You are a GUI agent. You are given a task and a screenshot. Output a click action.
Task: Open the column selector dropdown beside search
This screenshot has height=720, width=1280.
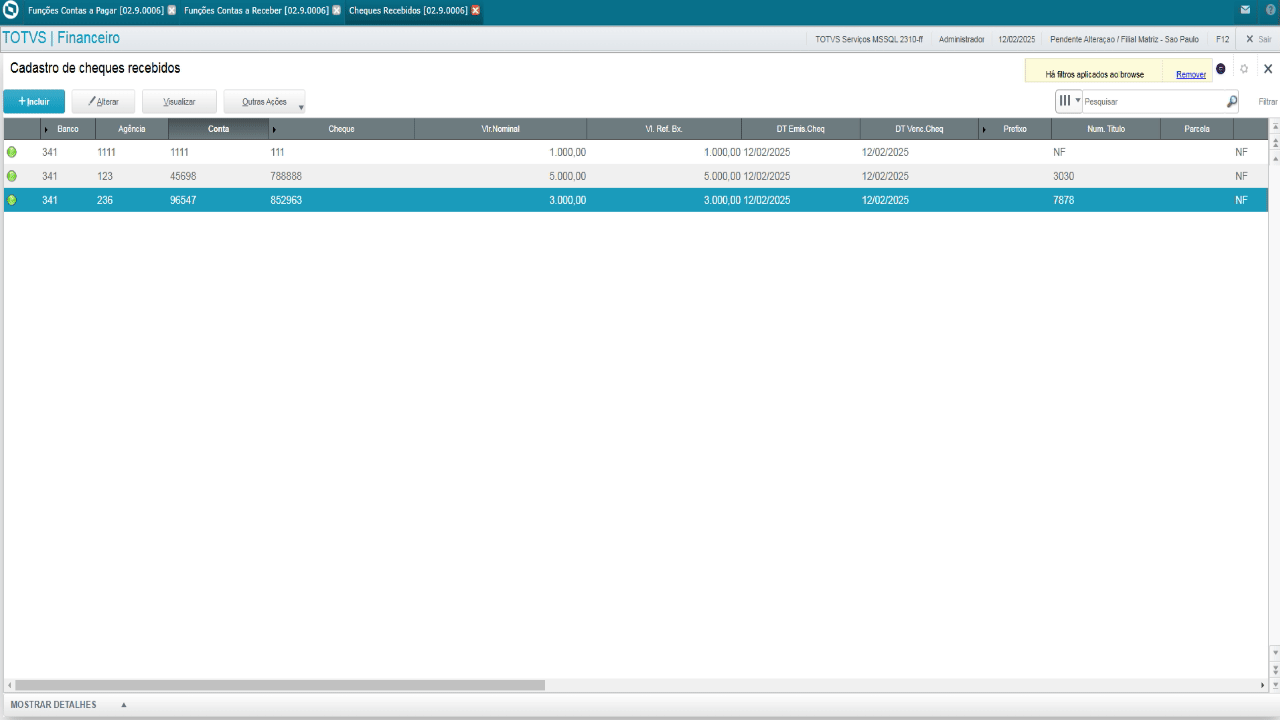tap(1069, 101)
